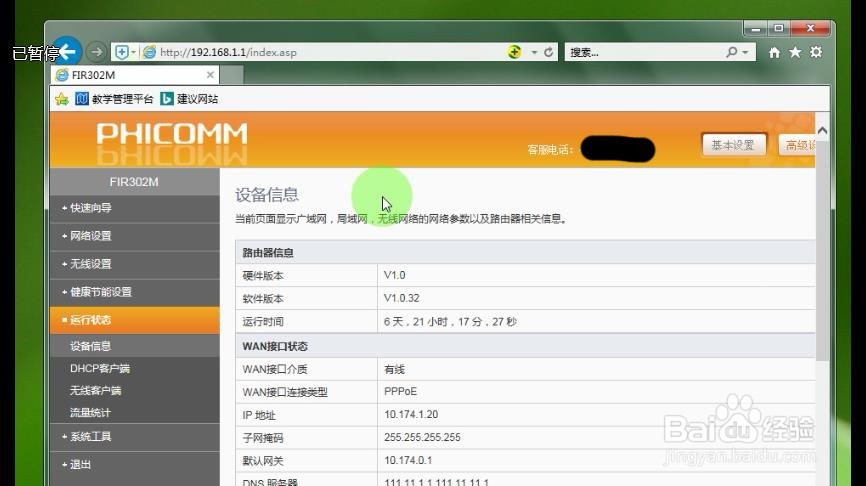This screenshot has width=866, height=486.
Task: Click the PHICOMM logo
Action: click(172, 134)
